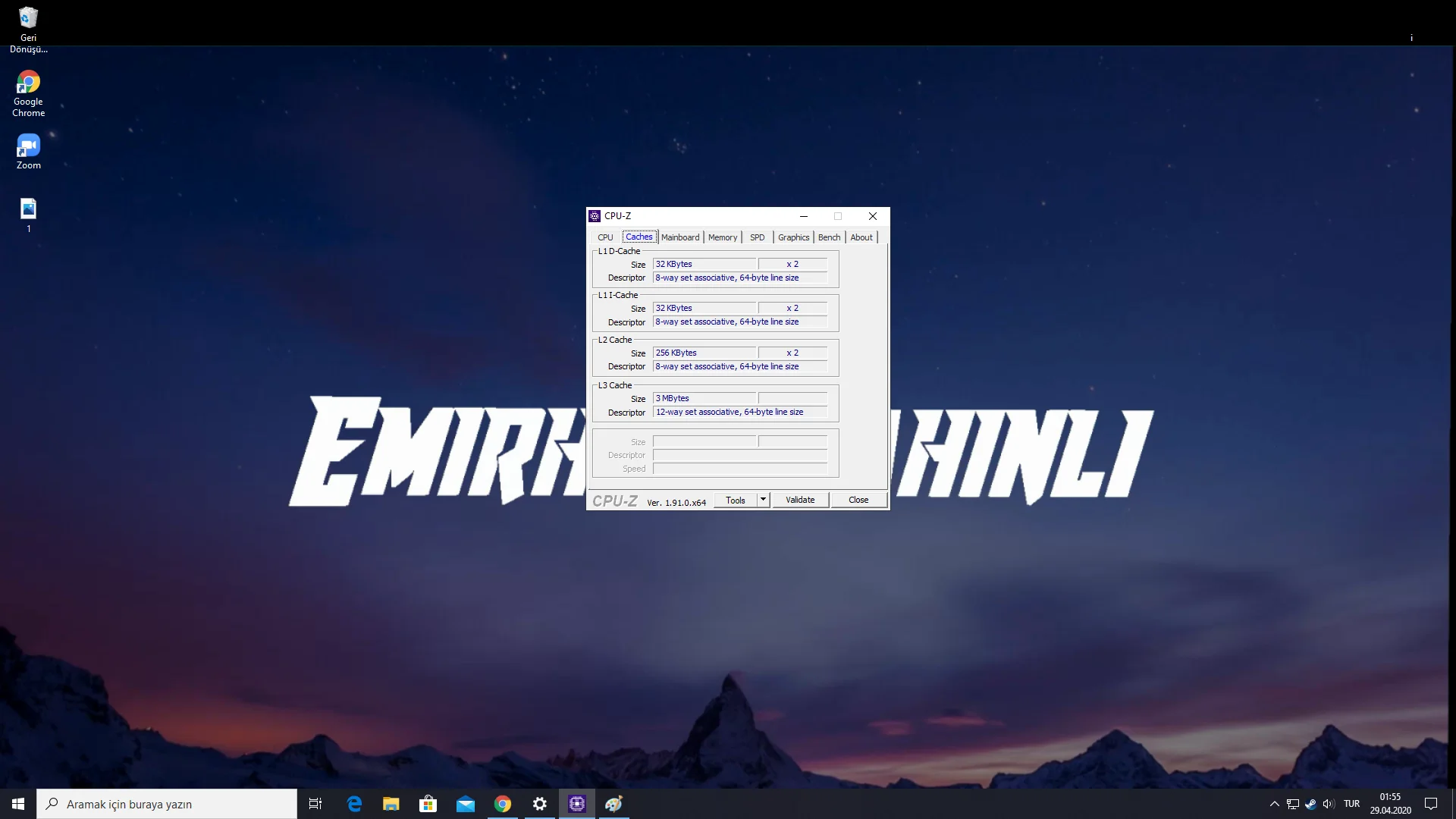Image resolution: width=1456 pixels, height=819 pixels.
Task: Click the Close button in CPU-Z
Action: click(x=858, y=500)
